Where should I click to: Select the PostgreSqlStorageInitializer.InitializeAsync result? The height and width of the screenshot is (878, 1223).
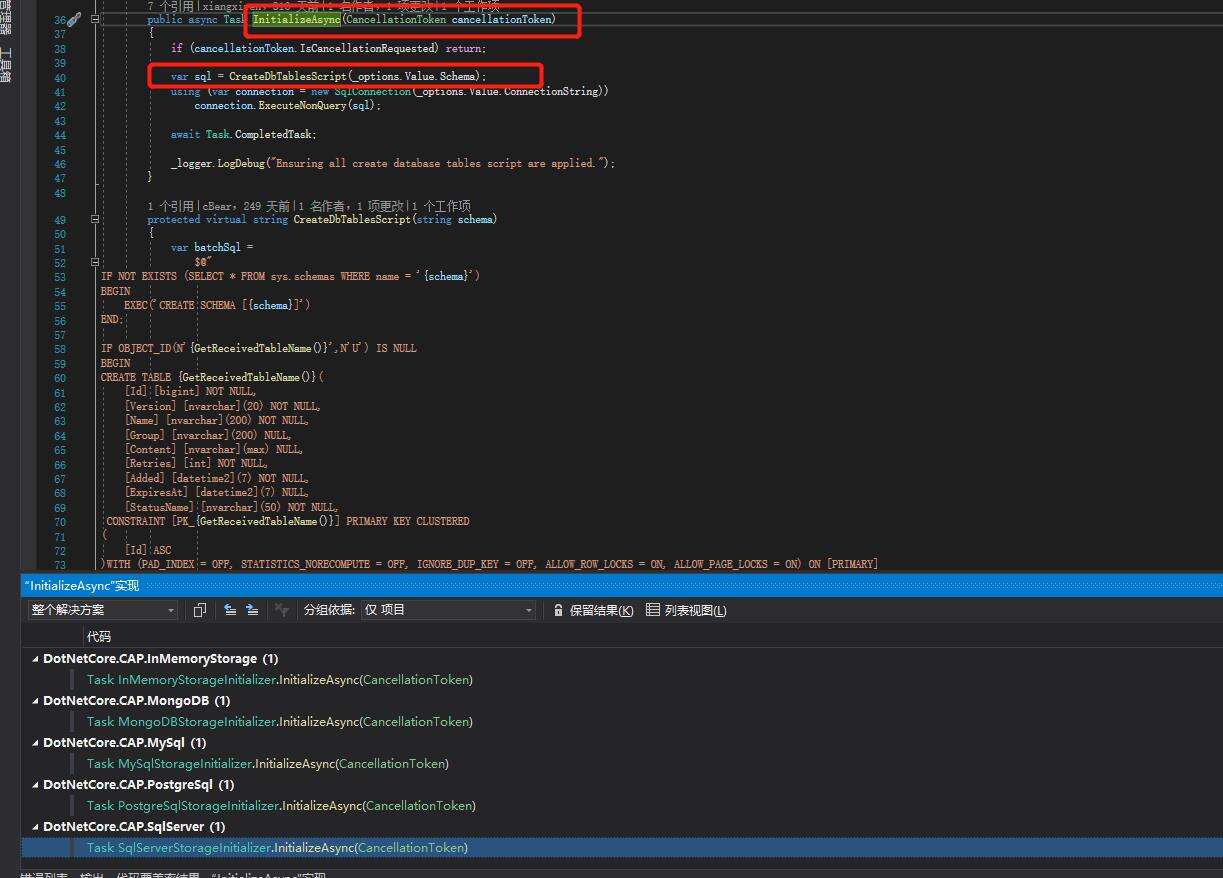tap(280, 806)
